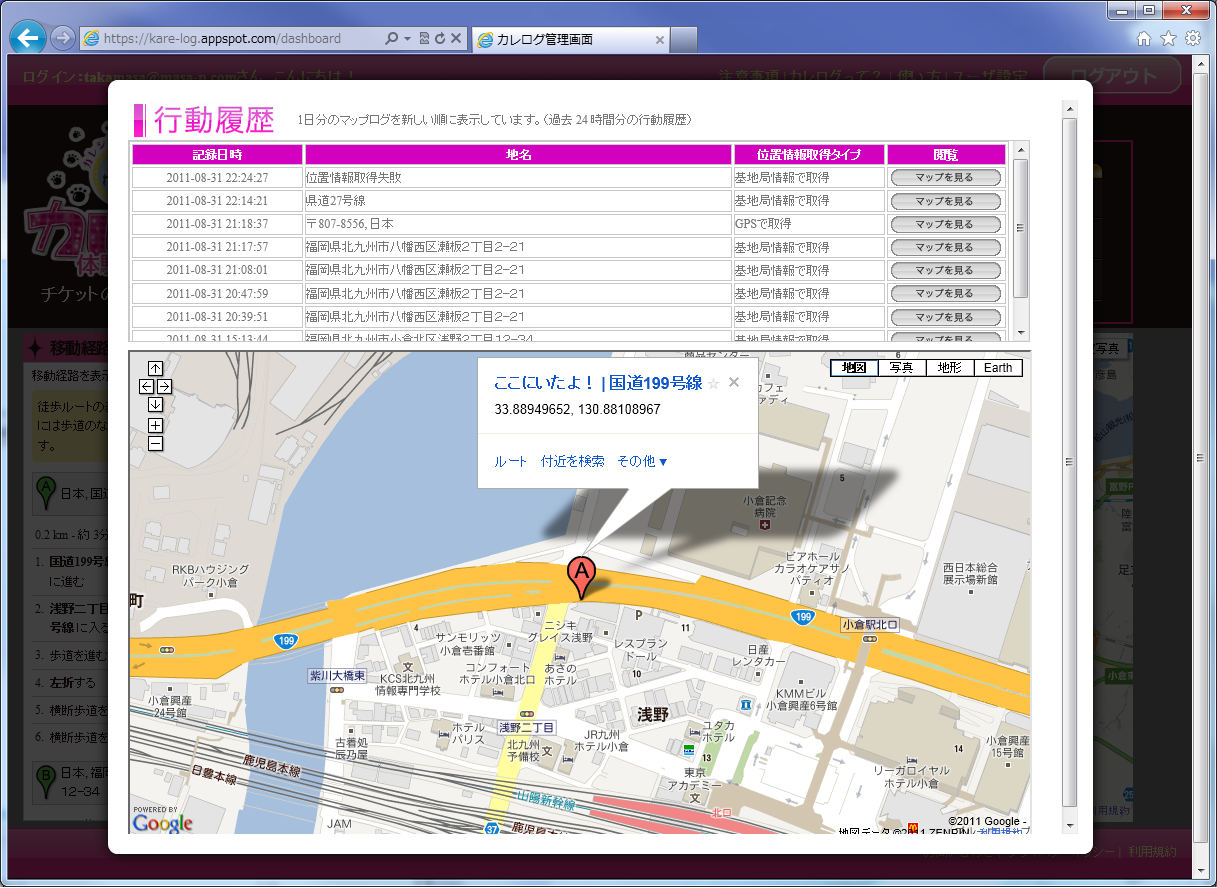
Task: Refresh the page in browser address bar
Action: (x=439, y=39)
